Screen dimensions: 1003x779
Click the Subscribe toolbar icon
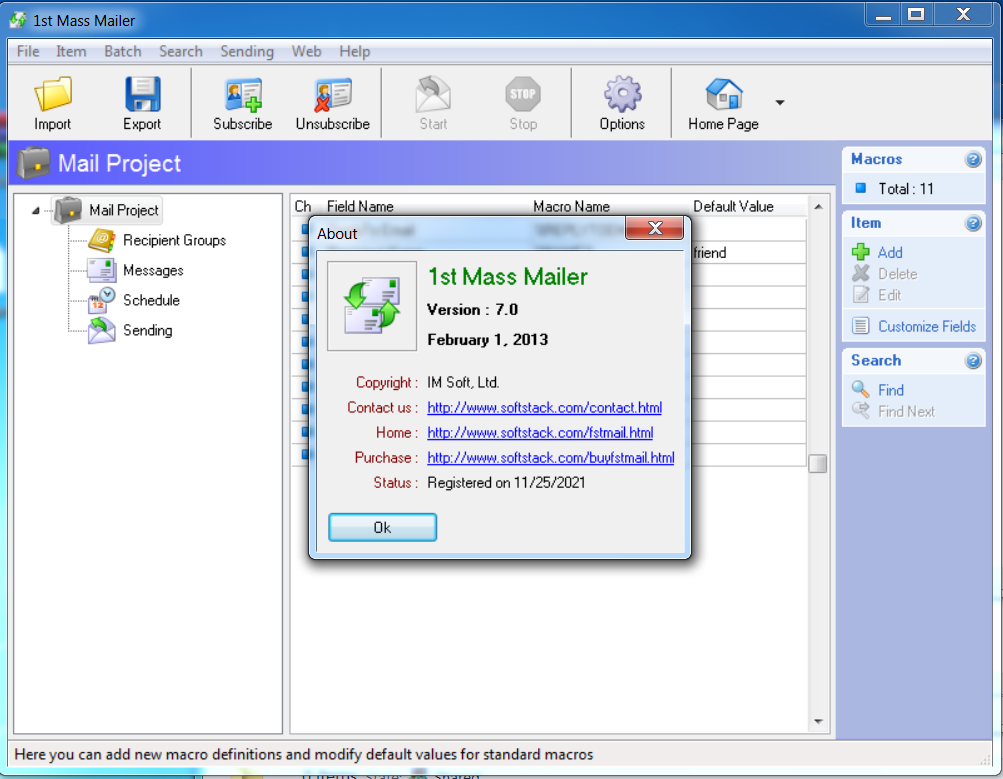pyautogui.click(x=243, y=95)
